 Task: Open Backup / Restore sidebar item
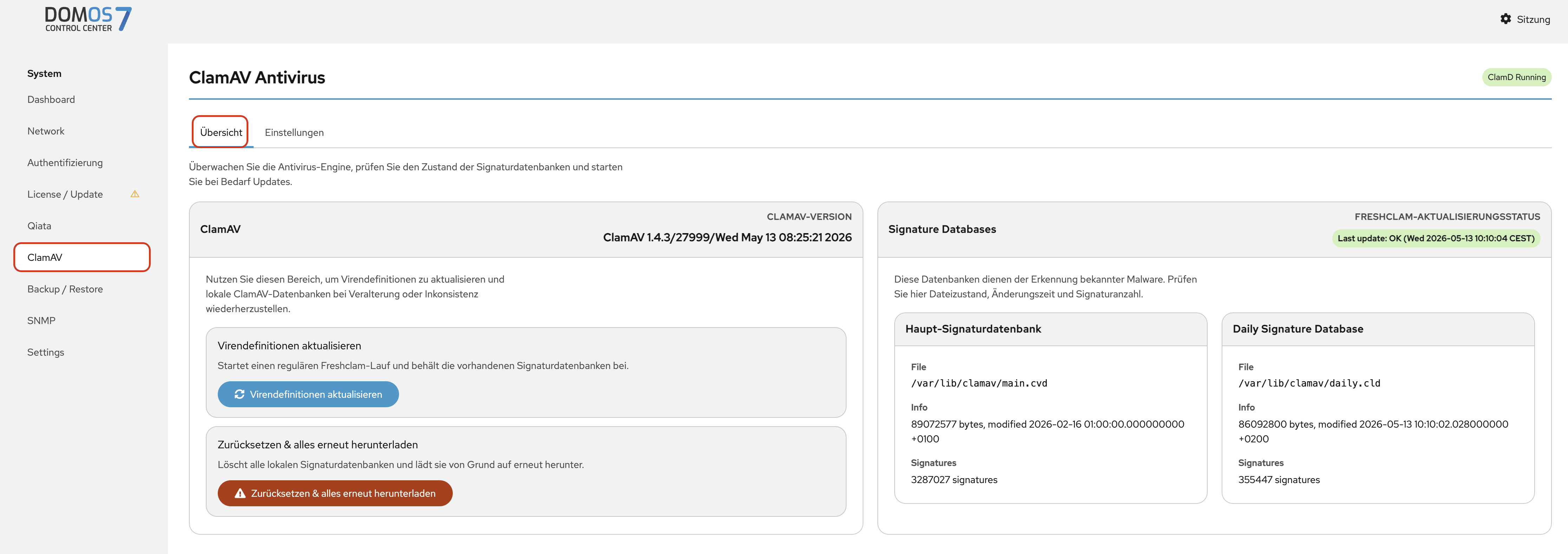pos(65,289)
